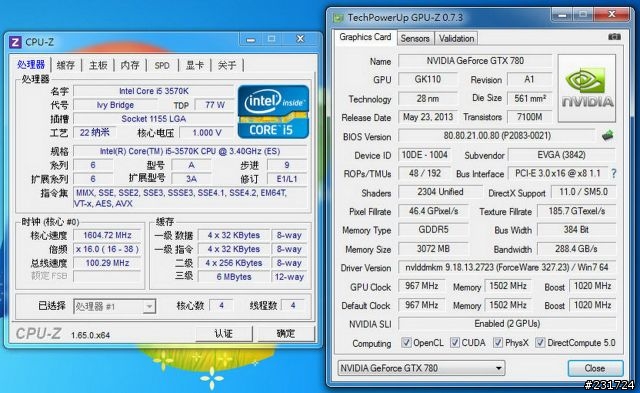Open the 关于 tab in CPU-Z
This screenshot has width=640, height=393.
227,65
